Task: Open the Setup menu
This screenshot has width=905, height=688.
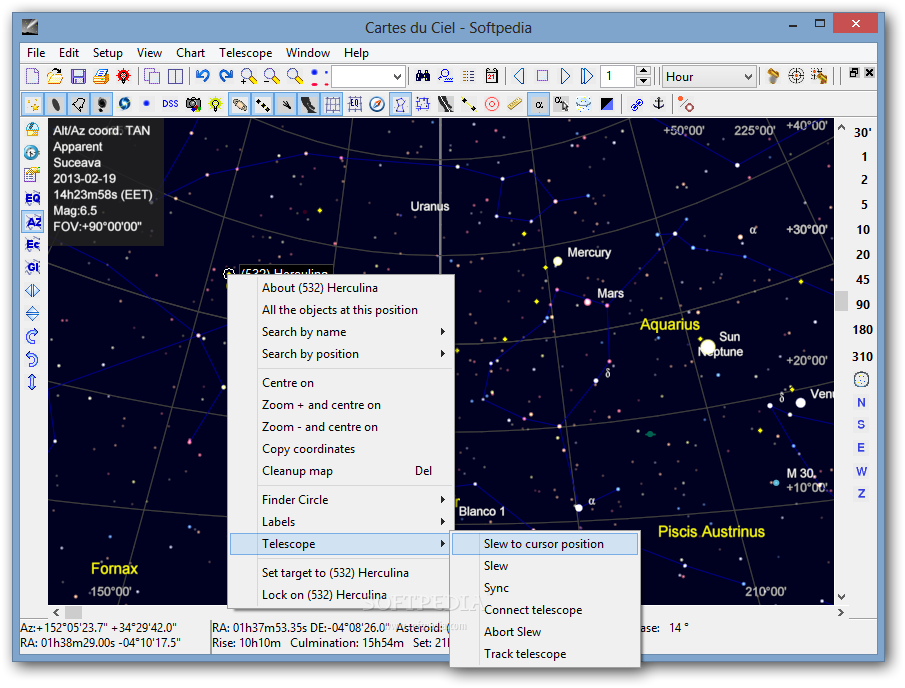Action: tap(108, 53)
